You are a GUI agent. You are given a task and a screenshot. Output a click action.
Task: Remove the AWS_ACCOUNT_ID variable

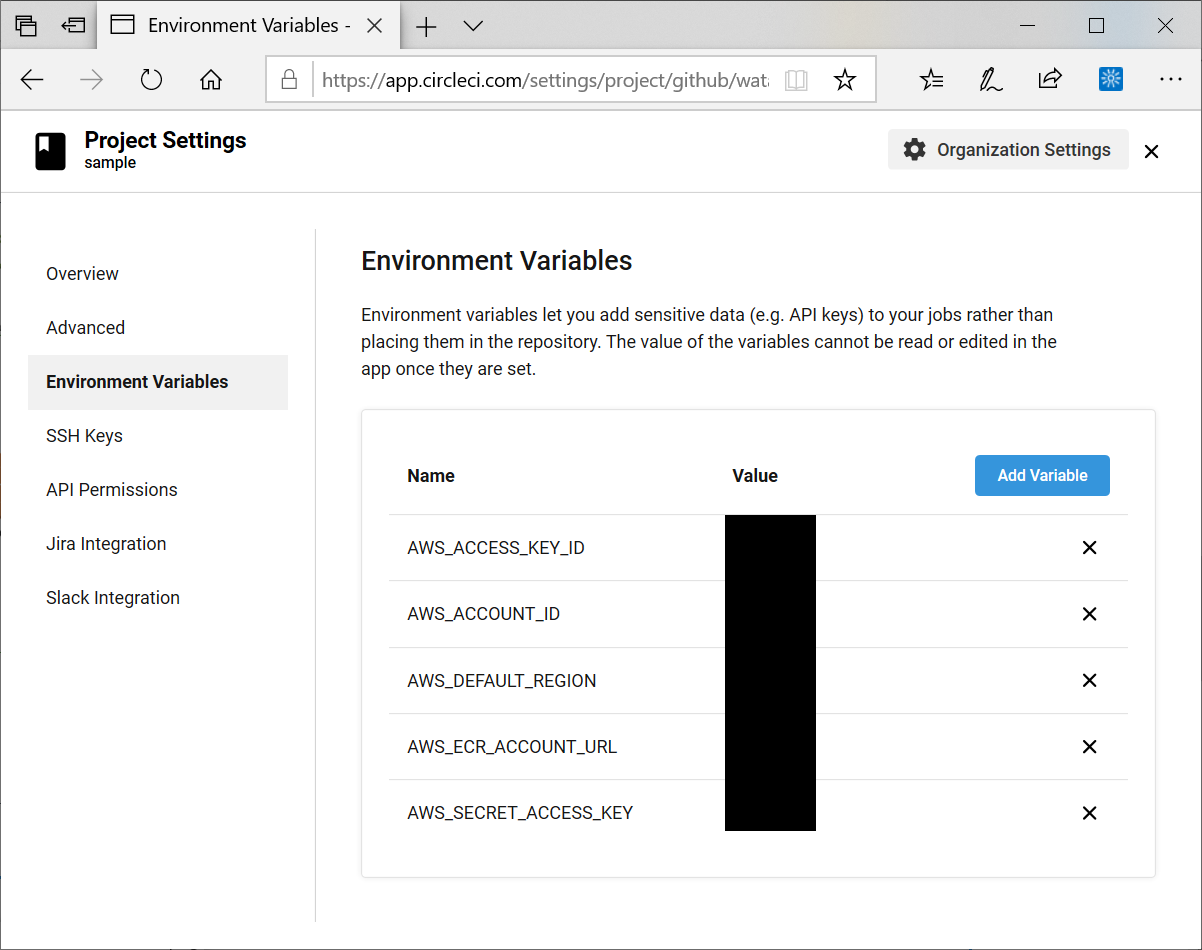point(1090,614)
